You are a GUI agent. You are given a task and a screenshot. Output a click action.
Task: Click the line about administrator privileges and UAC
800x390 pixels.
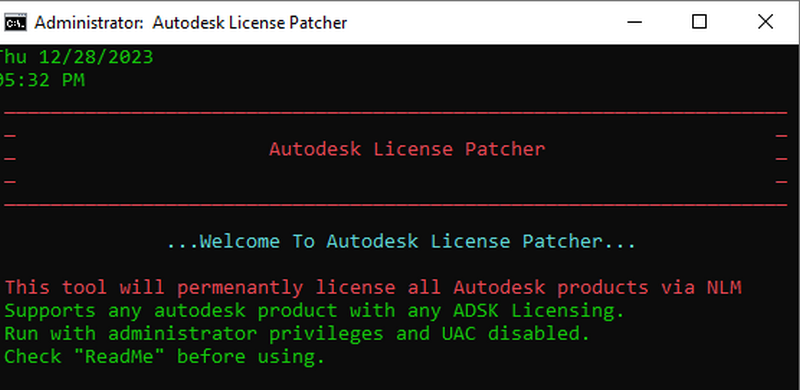(297, 333)
